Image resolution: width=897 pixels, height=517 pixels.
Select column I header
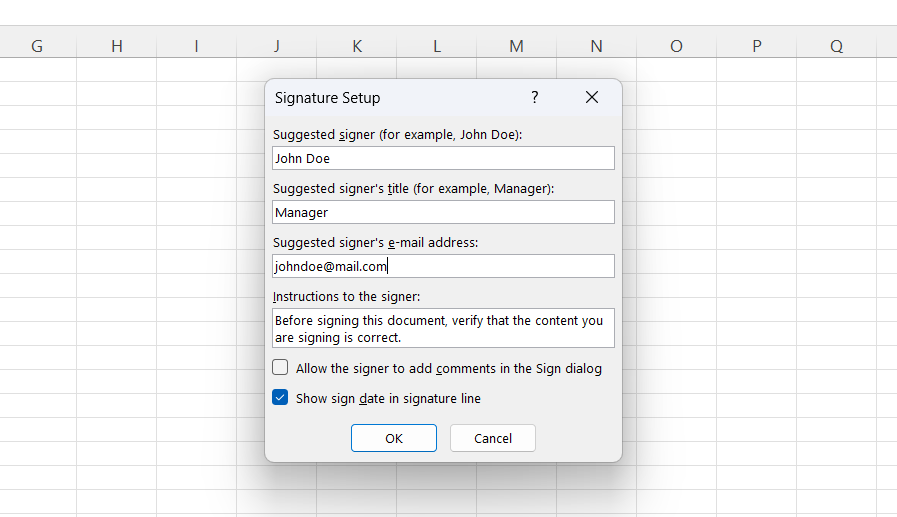pos(196,46)
